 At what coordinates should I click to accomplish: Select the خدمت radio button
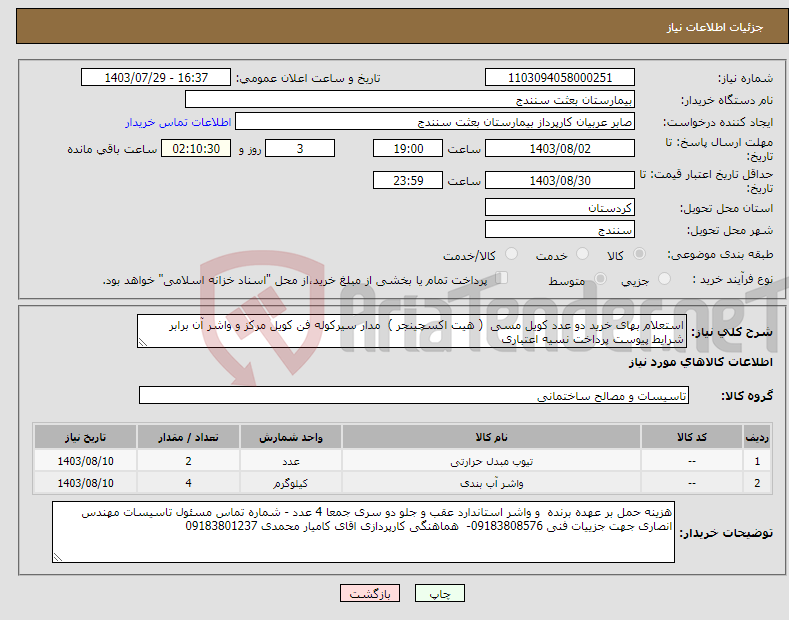[x=582, y=254]
